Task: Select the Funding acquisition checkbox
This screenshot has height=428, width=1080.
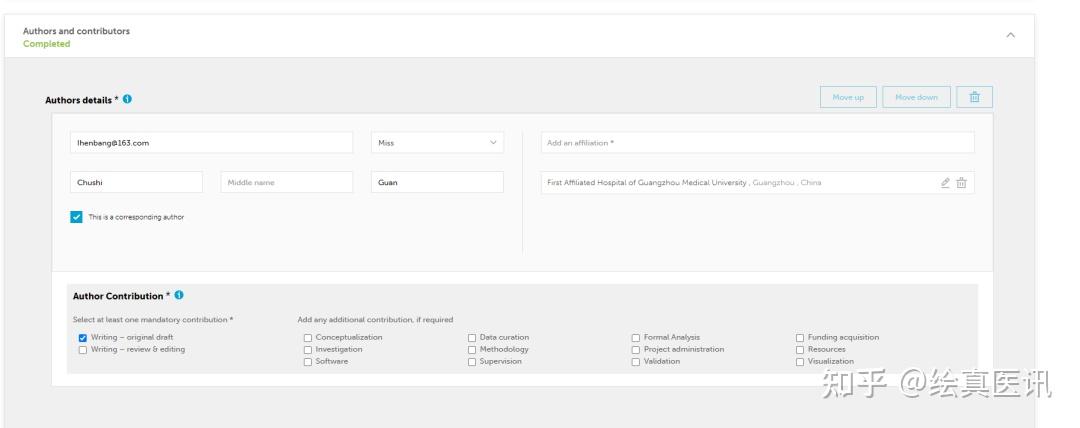Action: pos(800,338)
